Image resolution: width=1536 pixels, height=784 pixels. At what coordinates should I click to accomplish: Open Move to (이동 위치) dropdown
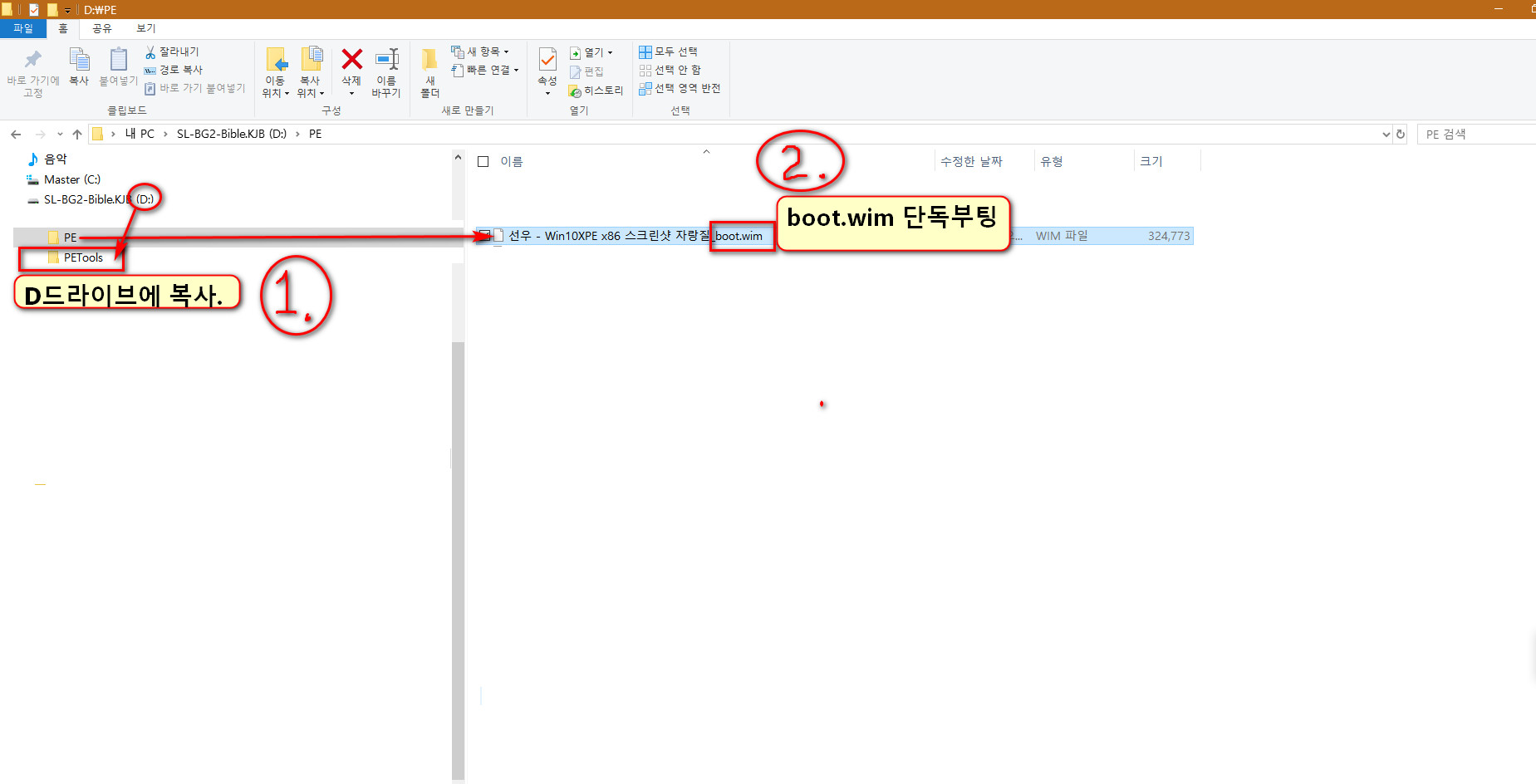pos(276,73)
